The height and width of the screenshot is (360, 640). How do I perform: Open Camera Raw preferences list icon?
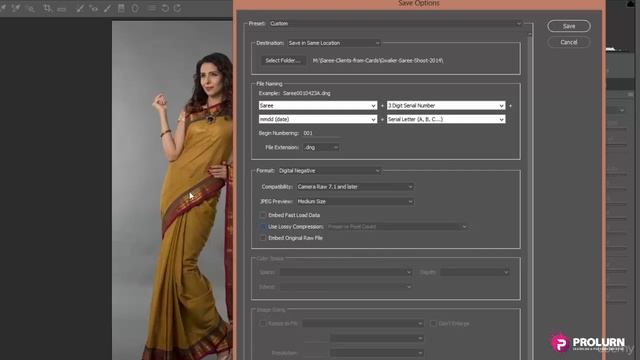[x=151, y=8]
